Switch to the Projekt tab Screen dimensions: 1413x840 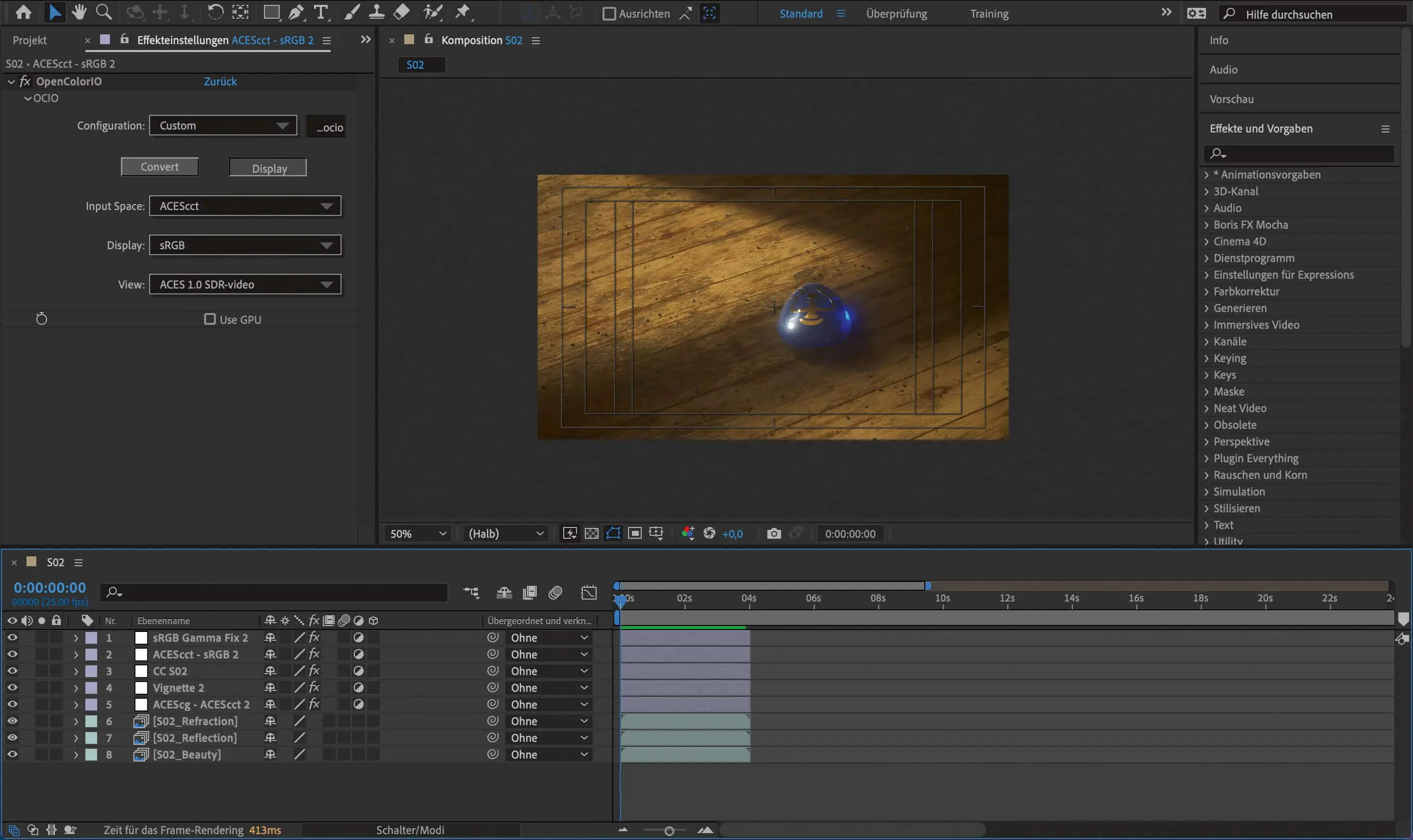click(29, 40)
